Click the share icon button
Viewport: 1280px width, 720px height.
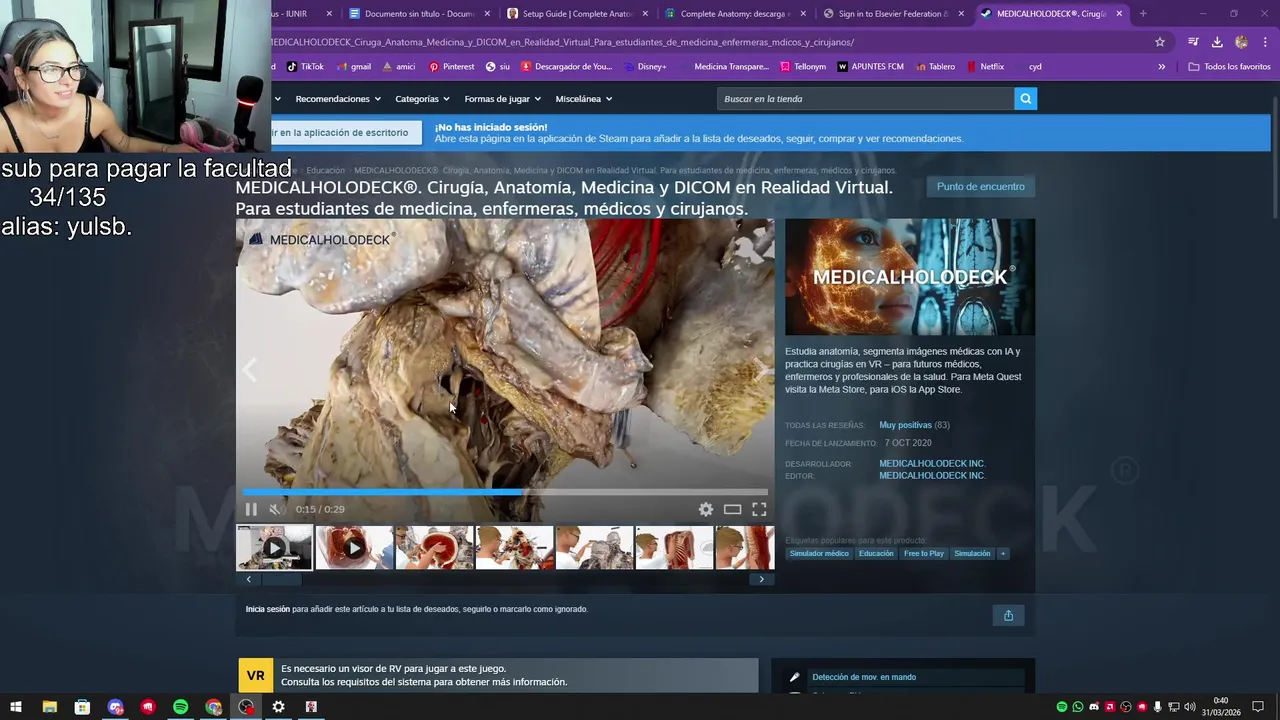(x=1008, y=615)
